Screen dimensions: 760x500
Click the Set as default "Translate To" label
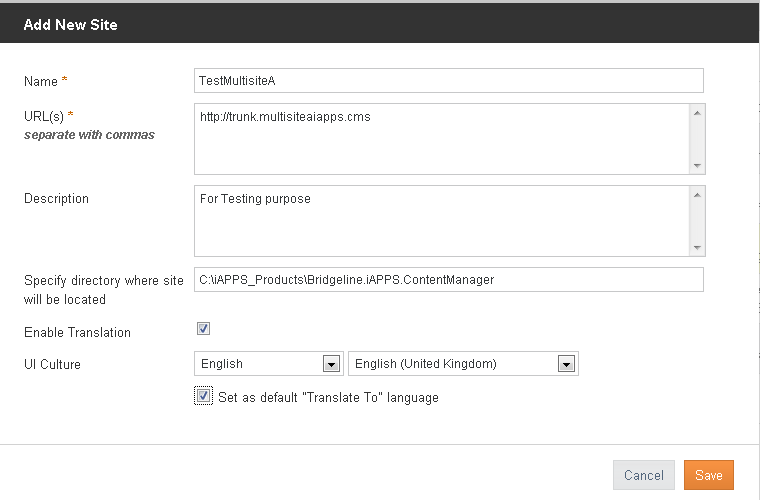click(328, 398)
